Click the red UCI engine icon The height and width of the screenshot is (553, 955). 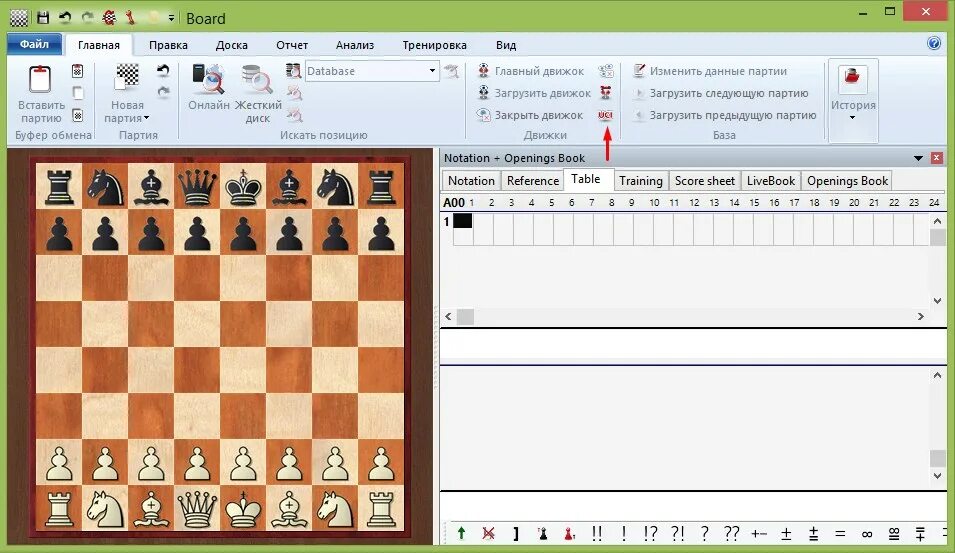pos(605,114)
